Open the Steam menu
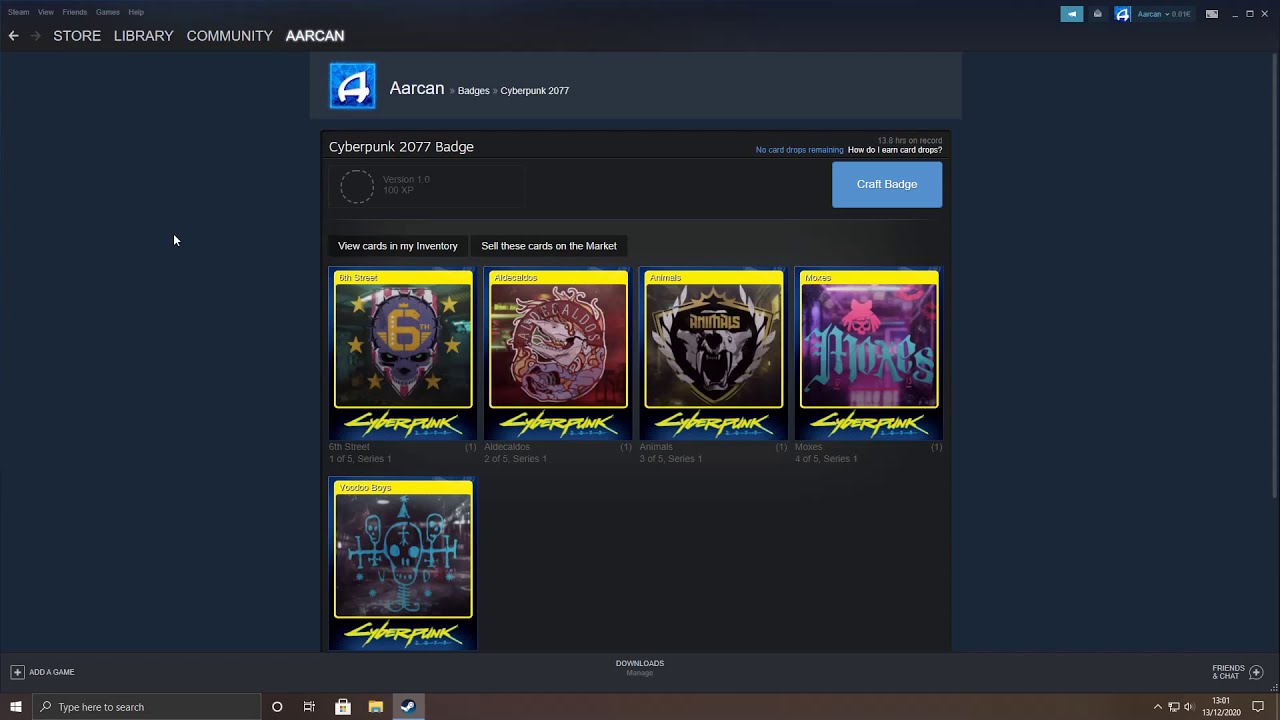1280x720 pixels. coord(19,12)
